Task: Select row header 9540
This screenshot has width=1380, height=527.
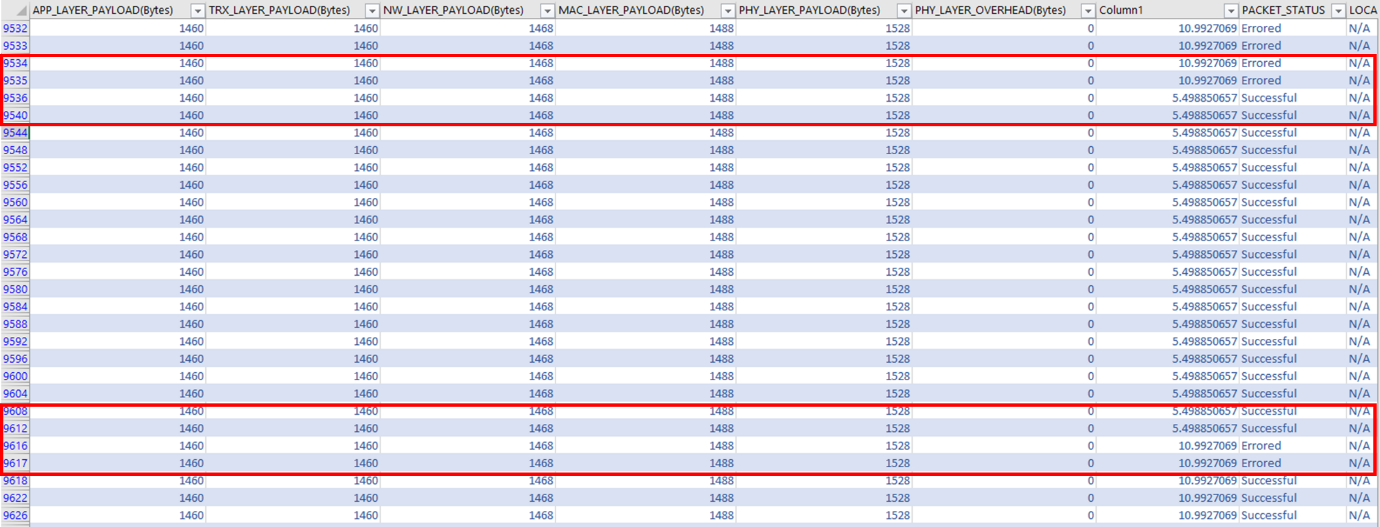Action: tap(15, 115)
